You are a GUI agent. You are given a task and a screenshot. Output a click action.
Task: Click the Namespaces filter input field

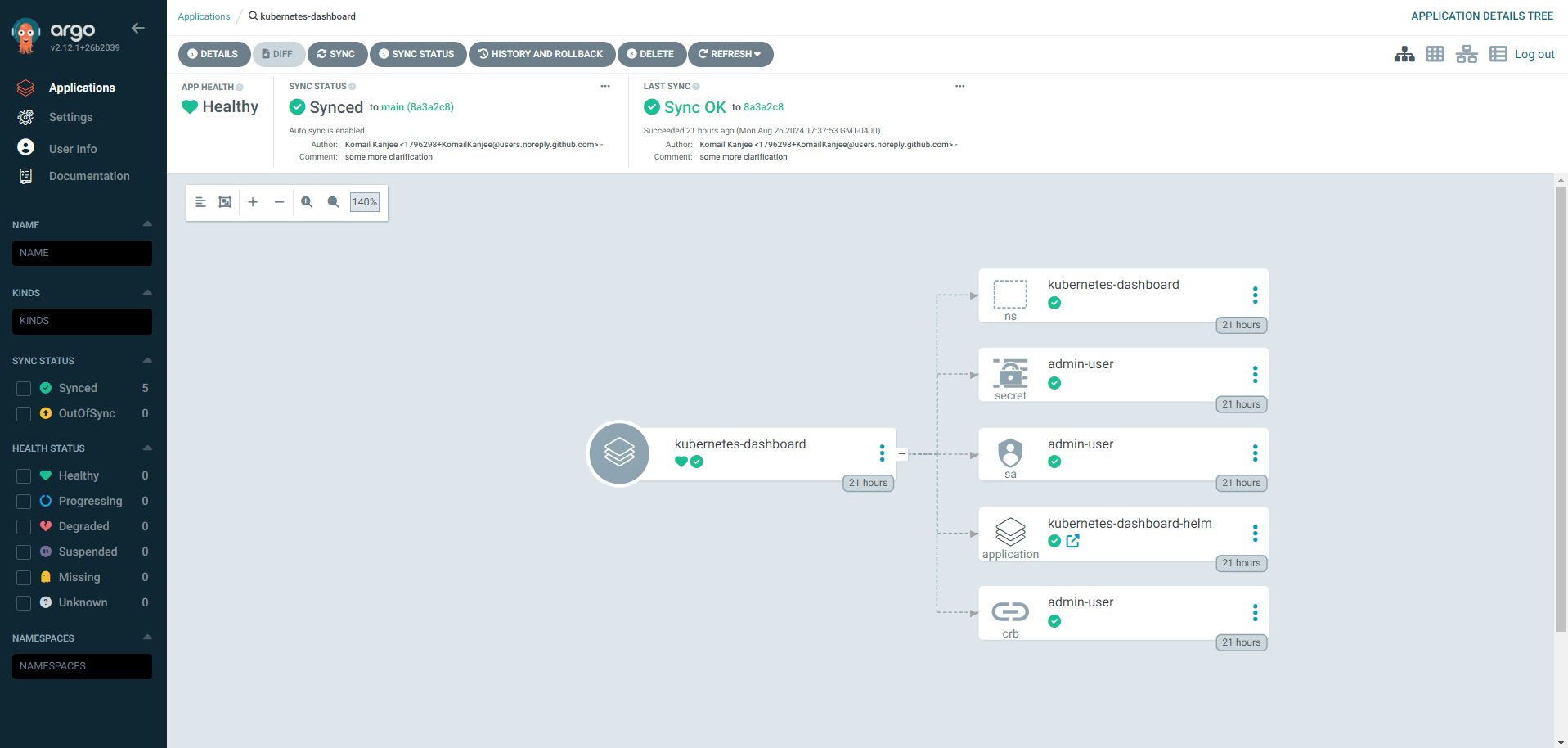coord(82,666)
